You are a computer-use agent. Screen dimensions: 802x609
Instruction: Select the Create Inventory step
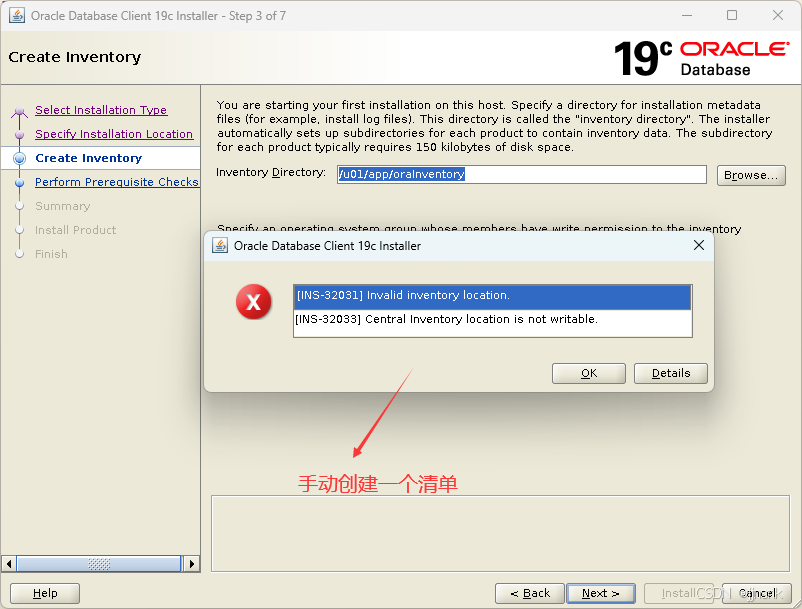88,158
